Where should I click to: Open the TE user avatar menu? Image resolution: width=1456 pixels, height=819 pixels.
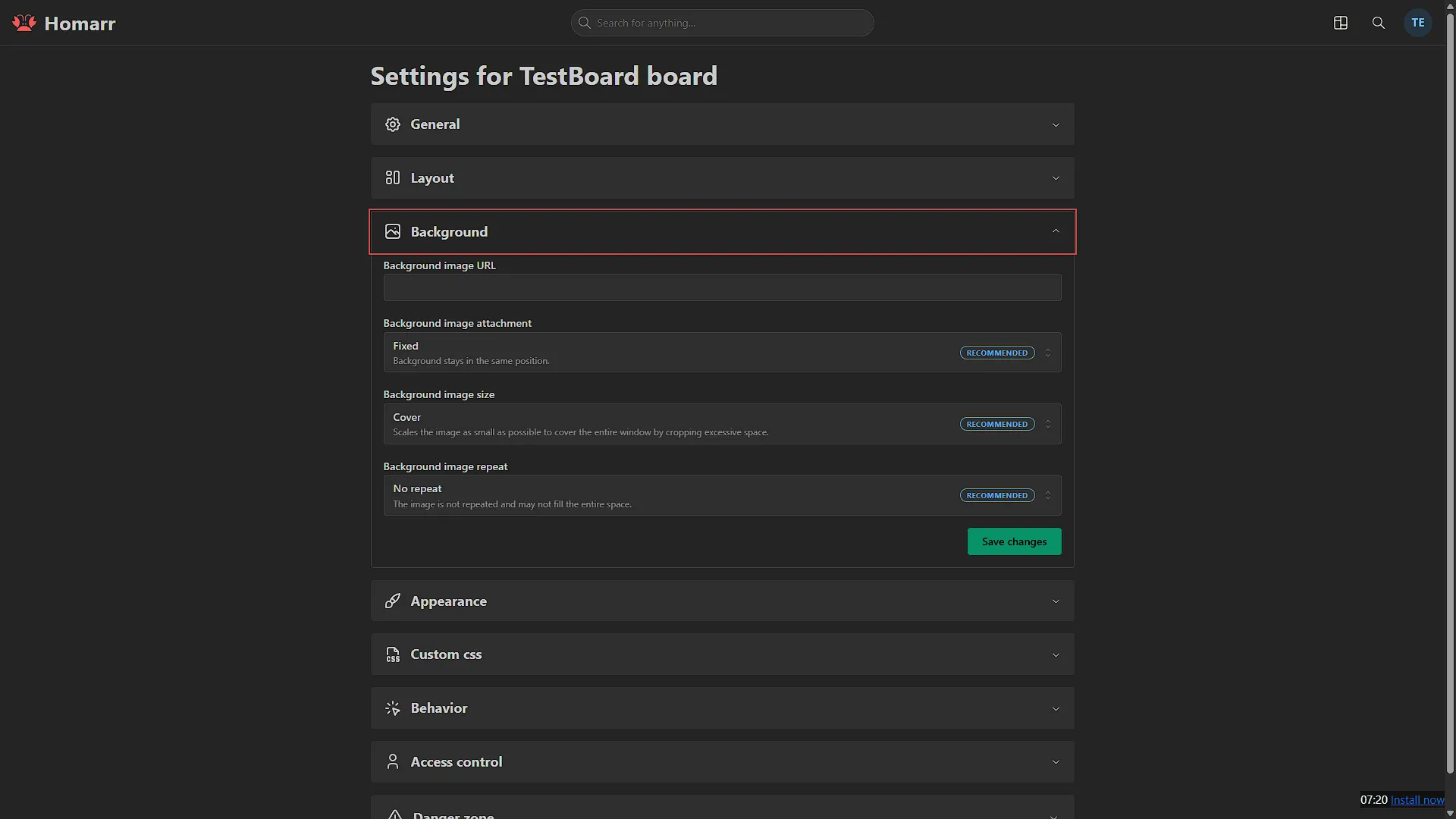pos(1418,23)
